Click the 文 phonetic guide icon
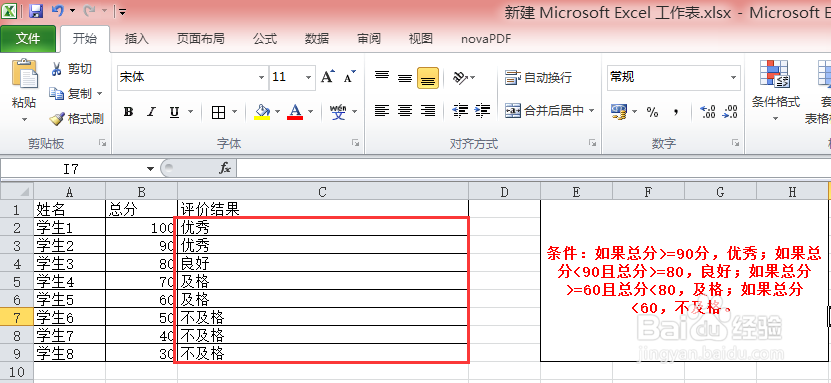 point(338,112)
